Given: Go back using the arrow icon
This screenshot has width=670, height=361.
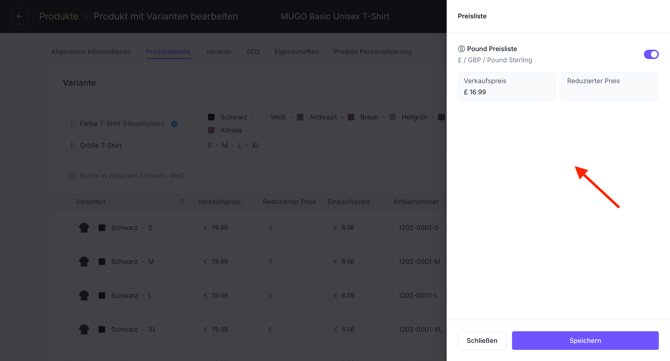Looking at the screenshot, I should (19, 16).
